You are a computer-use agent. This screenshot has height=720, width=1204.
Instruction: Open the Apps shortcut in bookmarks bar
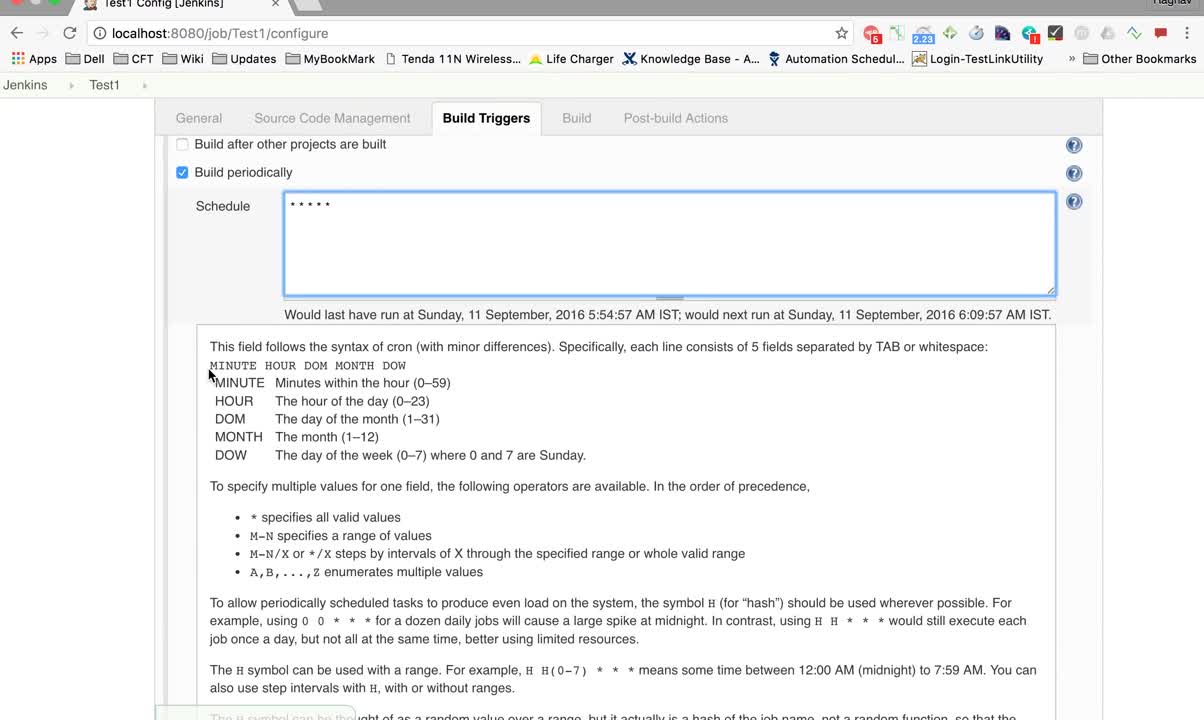[x=34, y=59]
